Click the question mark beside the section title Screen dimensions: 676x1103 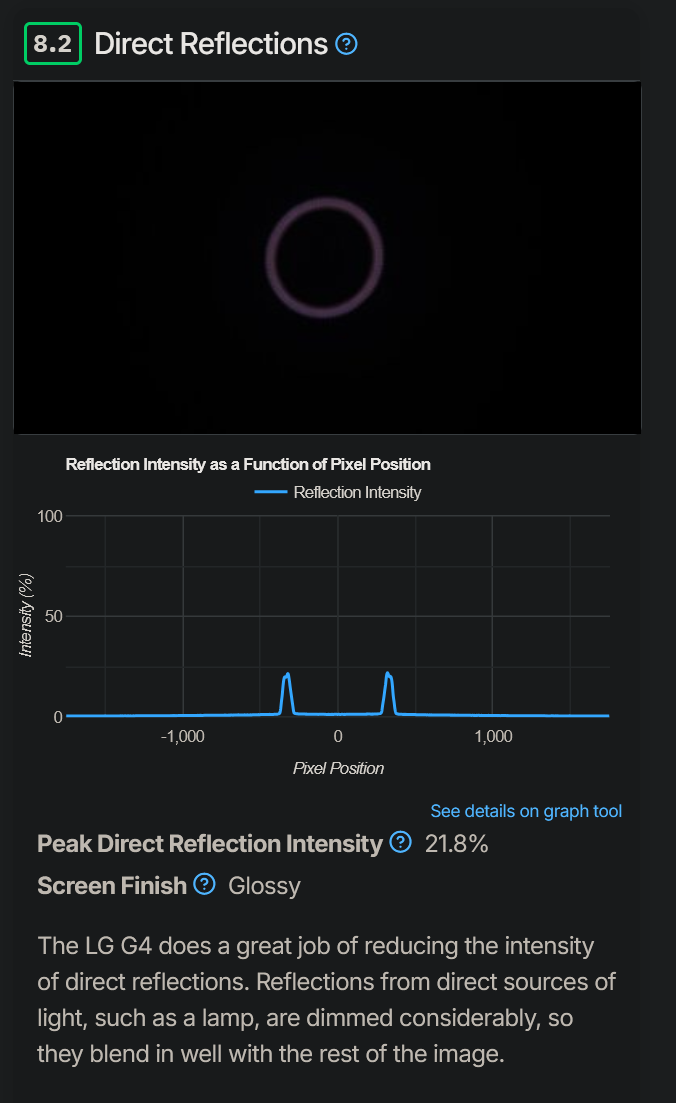(x=346, y=44)
